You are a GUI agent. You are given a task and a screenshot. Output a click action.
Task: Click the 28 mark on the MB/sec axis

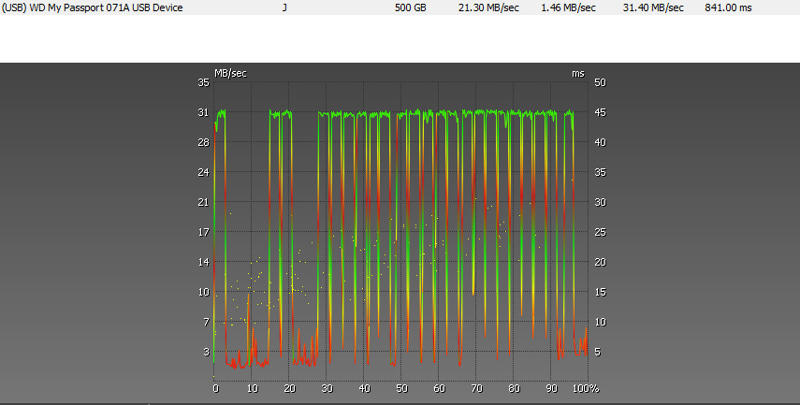pos(203,142)
